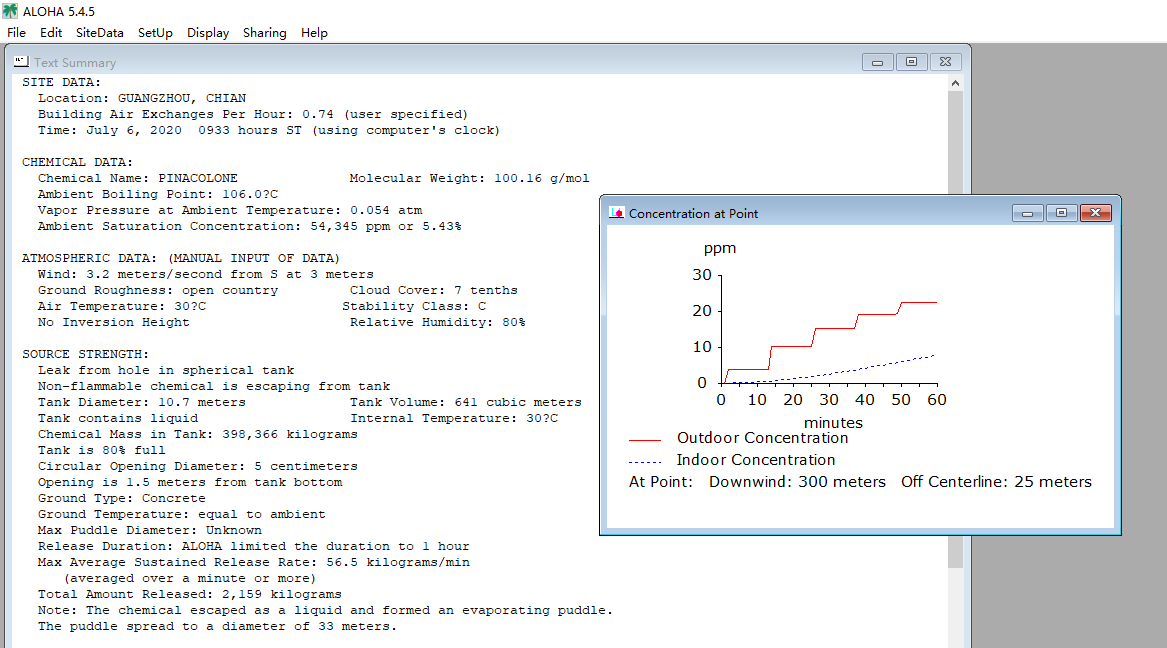1167x648 pixels.
Task: Open the Sharing menu
Action: (x=264, y=33)
